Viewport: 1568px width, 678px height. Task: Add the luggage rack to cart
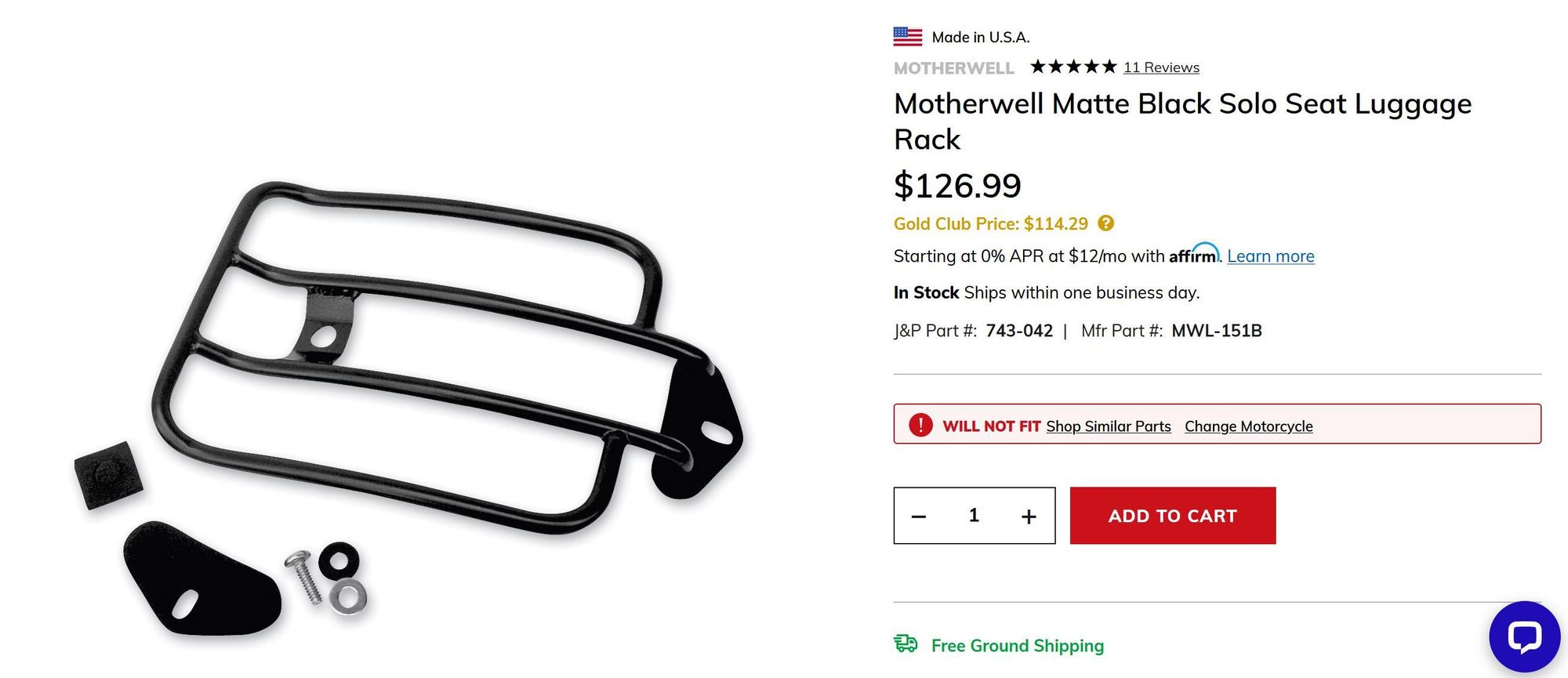tap(1172, 516)
